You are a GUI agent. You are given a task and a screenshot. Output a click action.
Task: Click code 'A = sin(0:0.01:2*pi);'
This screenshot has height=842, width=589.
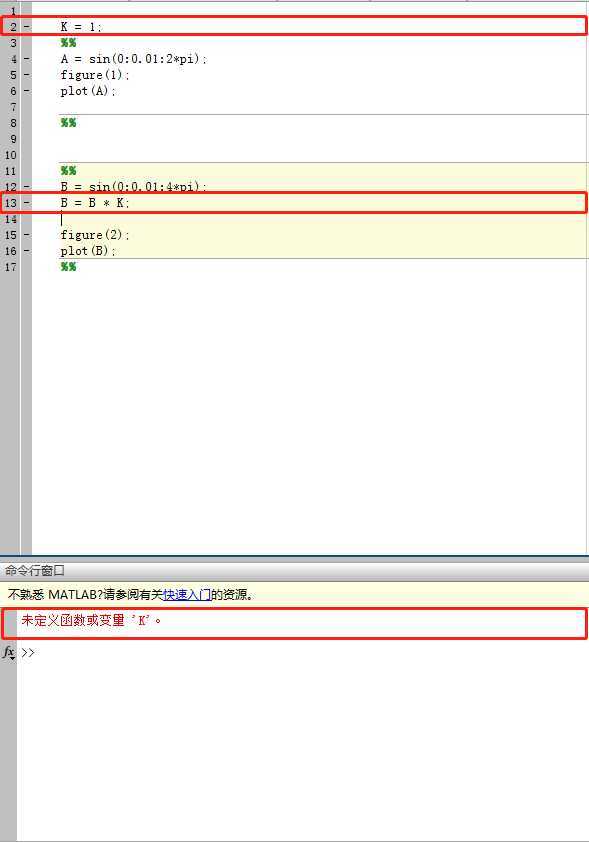click(x=134, y=59)
